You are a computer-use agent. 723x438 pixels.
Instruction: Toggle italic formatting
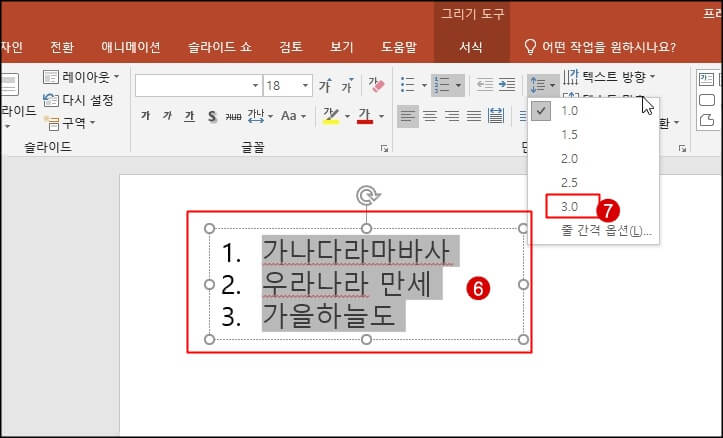pos(167,116)
